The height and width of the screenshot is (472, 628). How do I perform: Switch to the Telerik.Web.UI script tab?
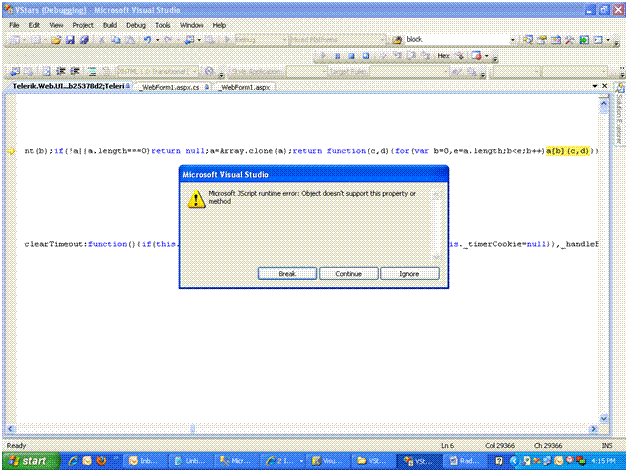[69, 86]
